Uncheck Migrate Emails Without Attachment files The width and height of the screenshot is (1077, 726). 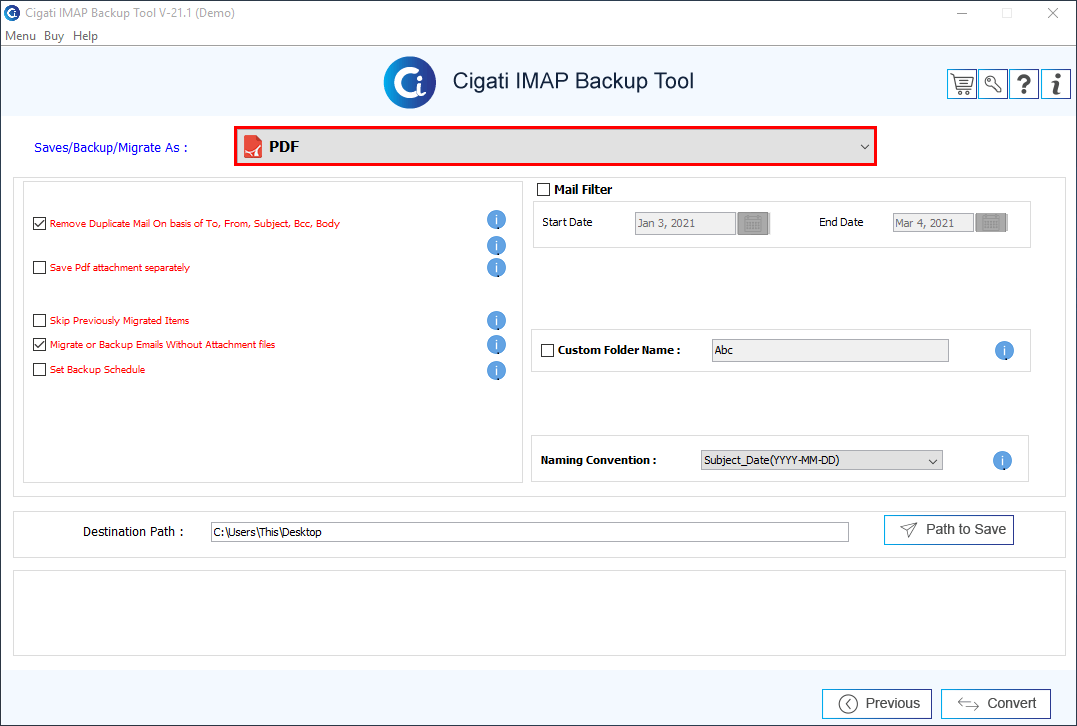coord(40,345)
